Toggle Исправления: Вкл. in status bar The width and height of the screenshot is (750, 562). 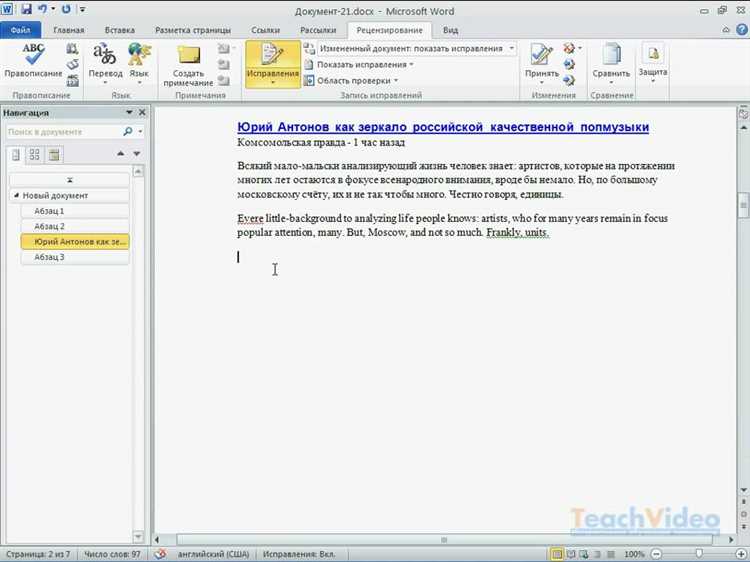click(299, 554)
